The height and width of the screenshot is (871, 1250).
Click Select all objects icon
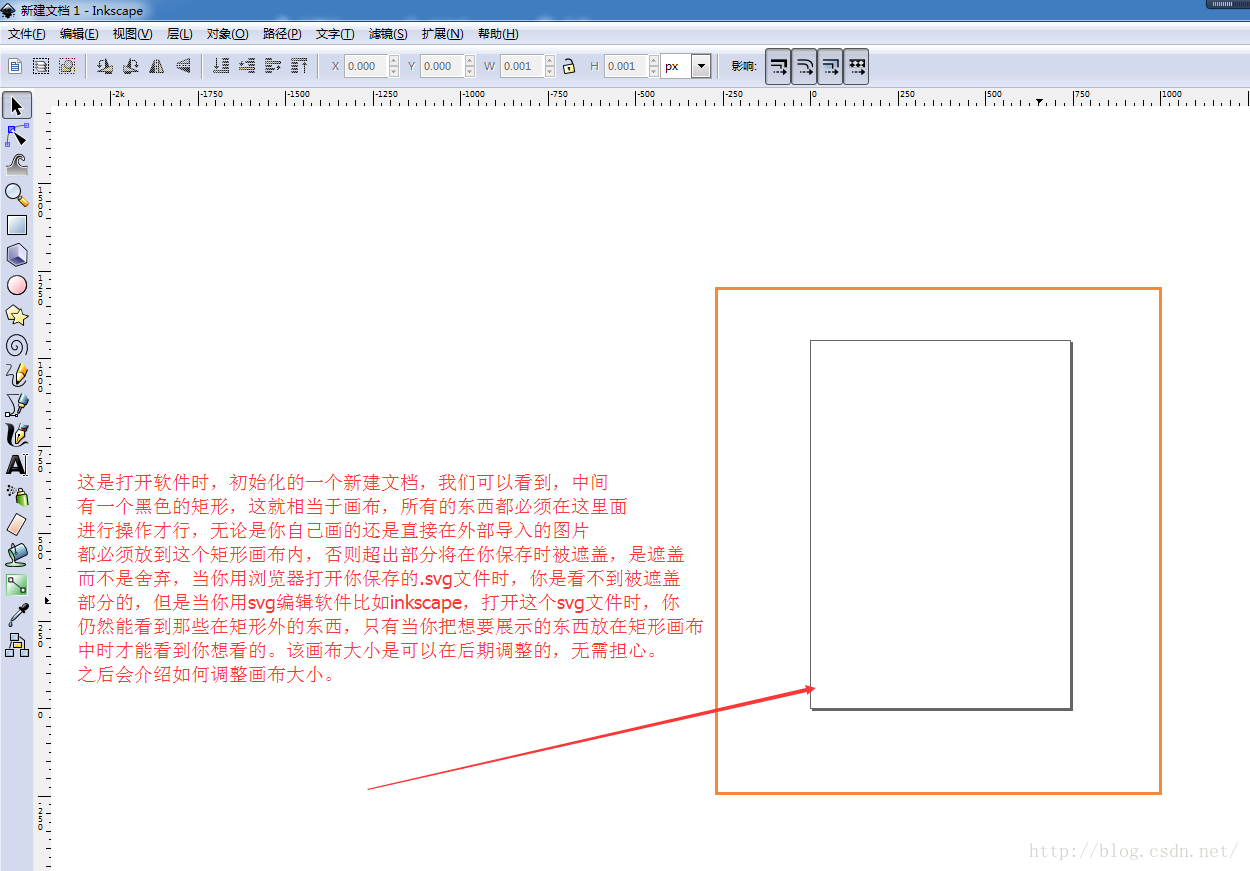[15, 66]
